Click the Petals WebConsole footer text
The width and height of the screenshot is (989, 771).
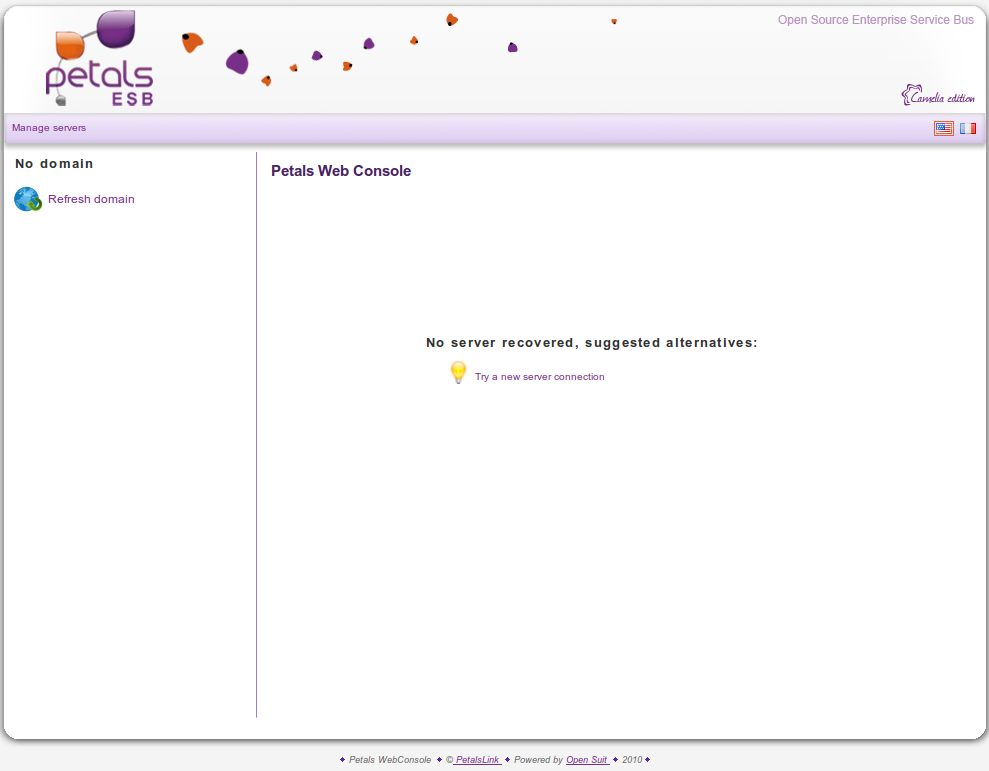click(390, 760)
